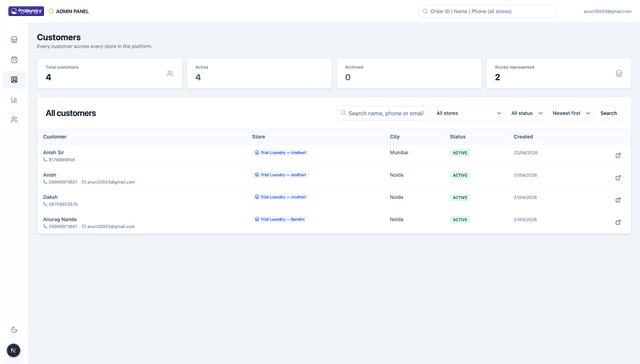
Task: Open the external link icon on Anish's row
Action: pos(618,178)
